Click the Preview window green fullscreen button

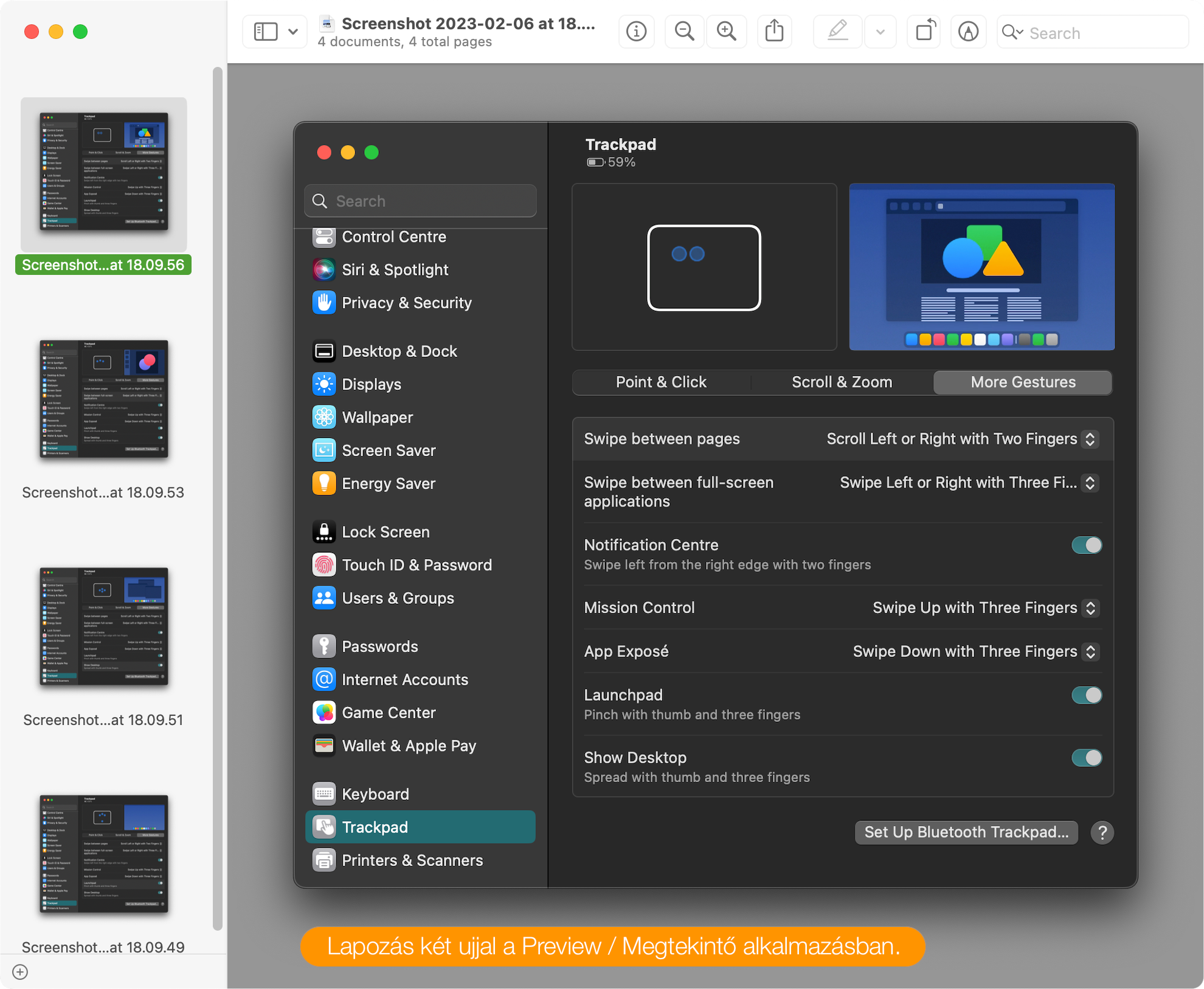coord(80,32)
